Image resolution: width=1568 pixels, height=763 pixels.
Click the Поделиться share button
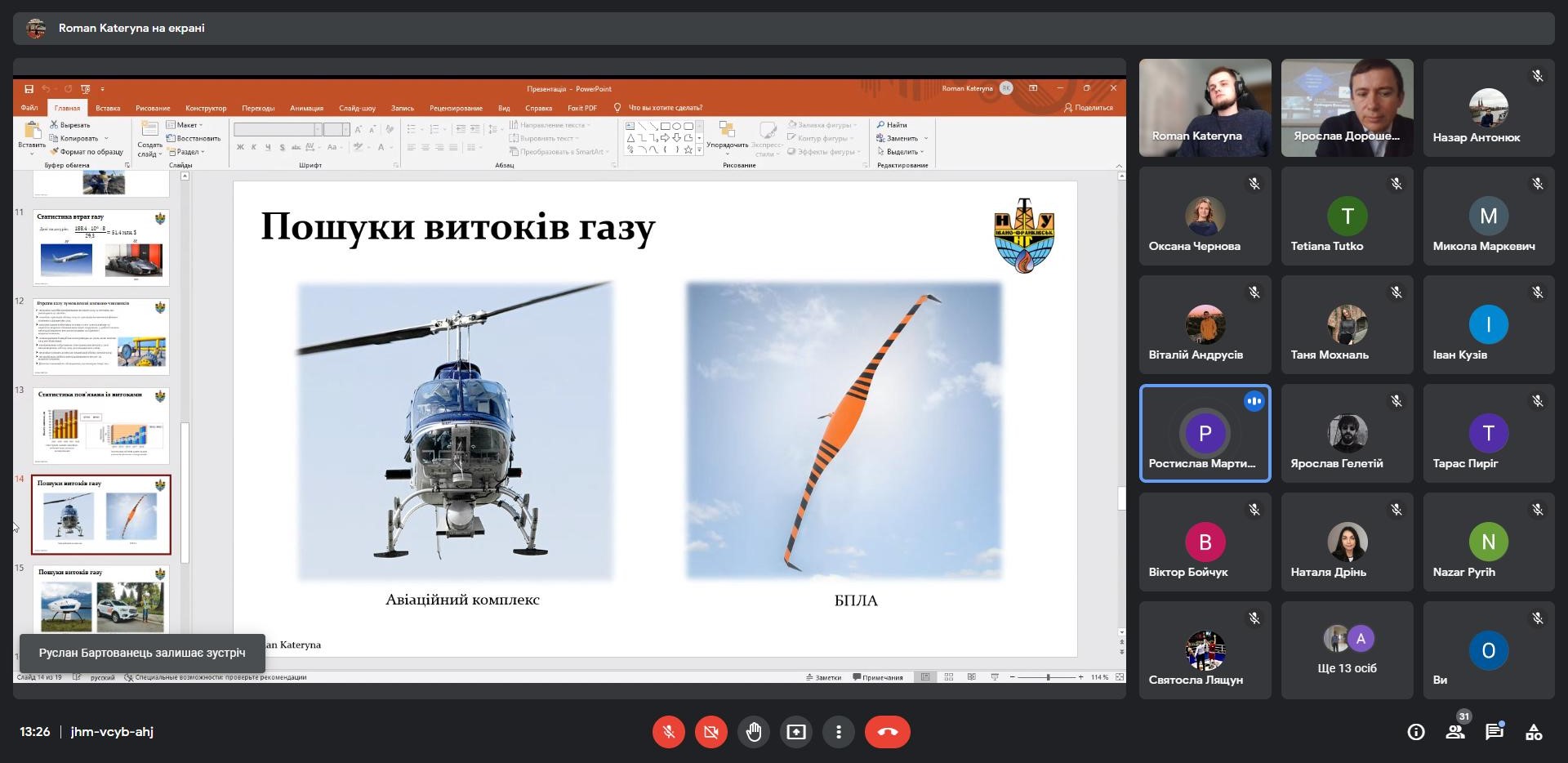pos(1089,108)
